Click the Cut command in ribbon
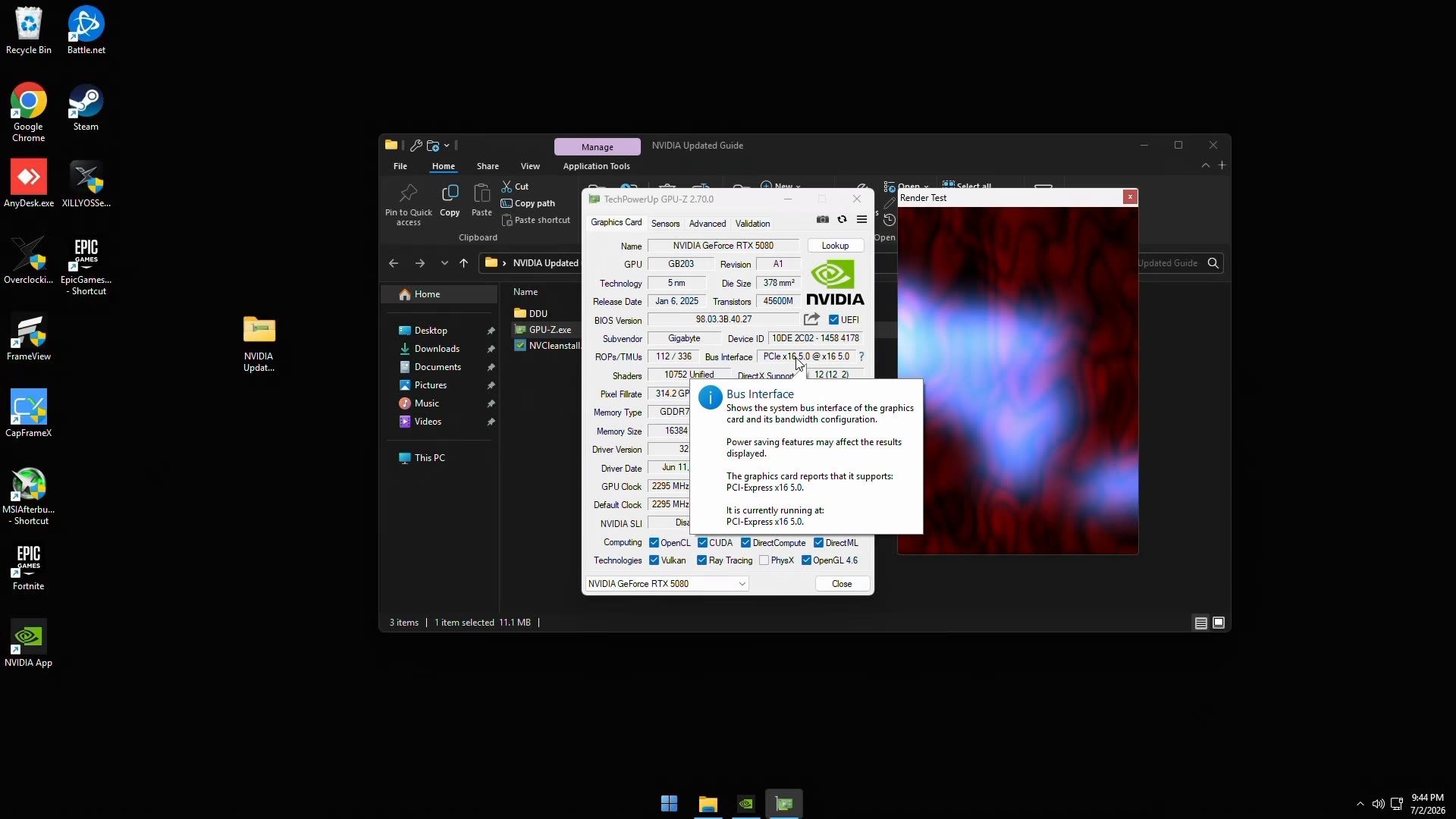Image resolution: width=1456 pixels, height=819 pixels. click(x=515, y=187)
